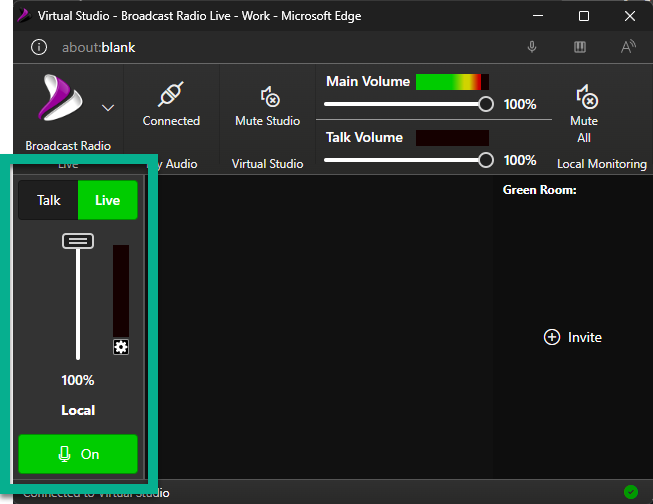This screenshot has width=653, height=504.
Task: Click the Mute All speaker icon
Action: point(587,97)
